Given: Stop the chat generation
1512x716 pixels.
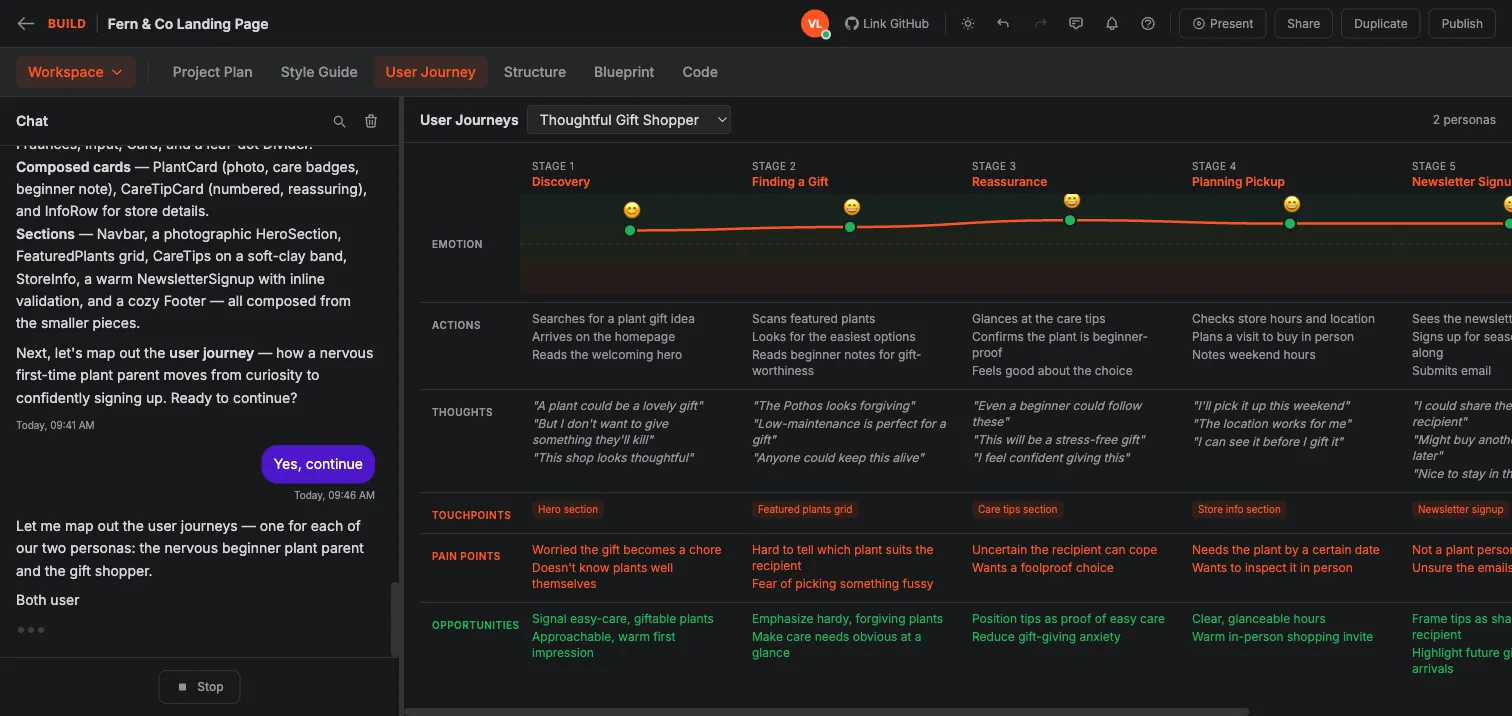Looking at the screenshot, I should pos(199,687).
